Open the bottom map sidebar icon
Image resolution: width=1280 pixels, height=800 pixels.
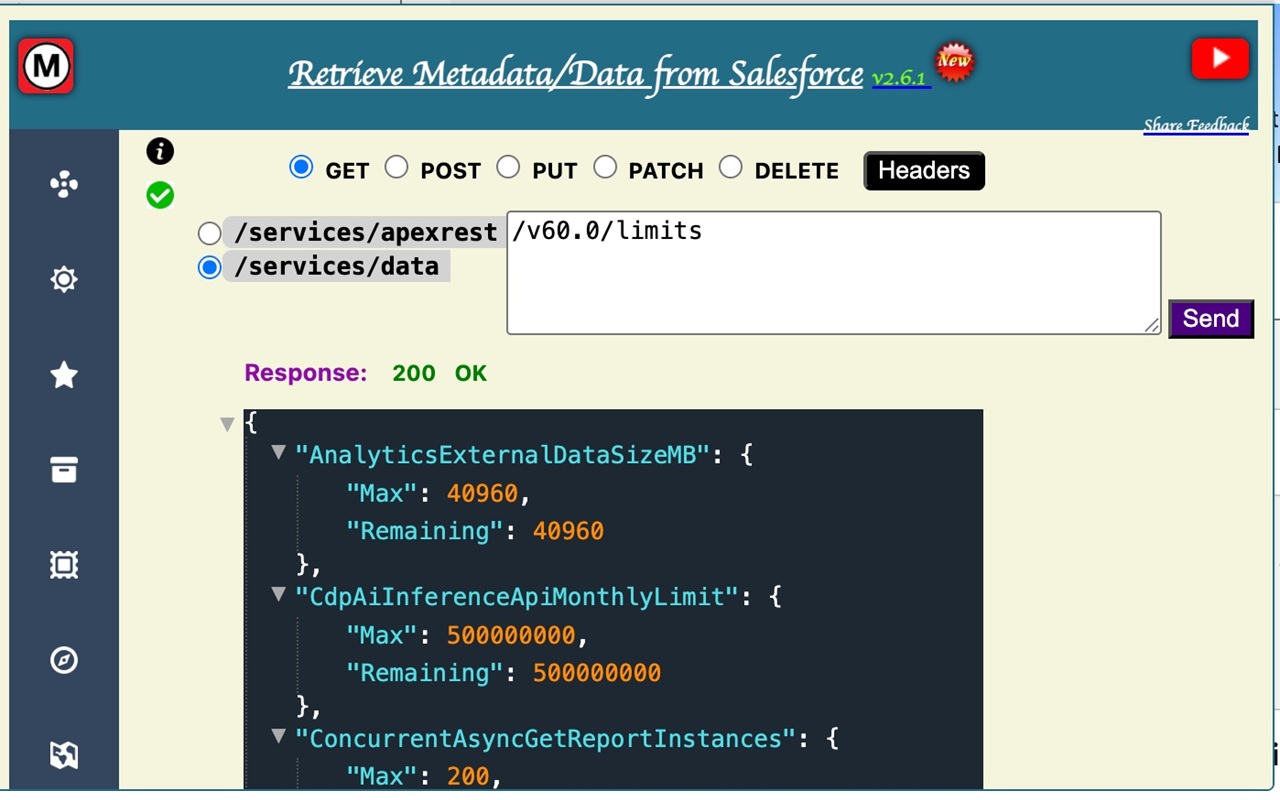pos(64,755)
